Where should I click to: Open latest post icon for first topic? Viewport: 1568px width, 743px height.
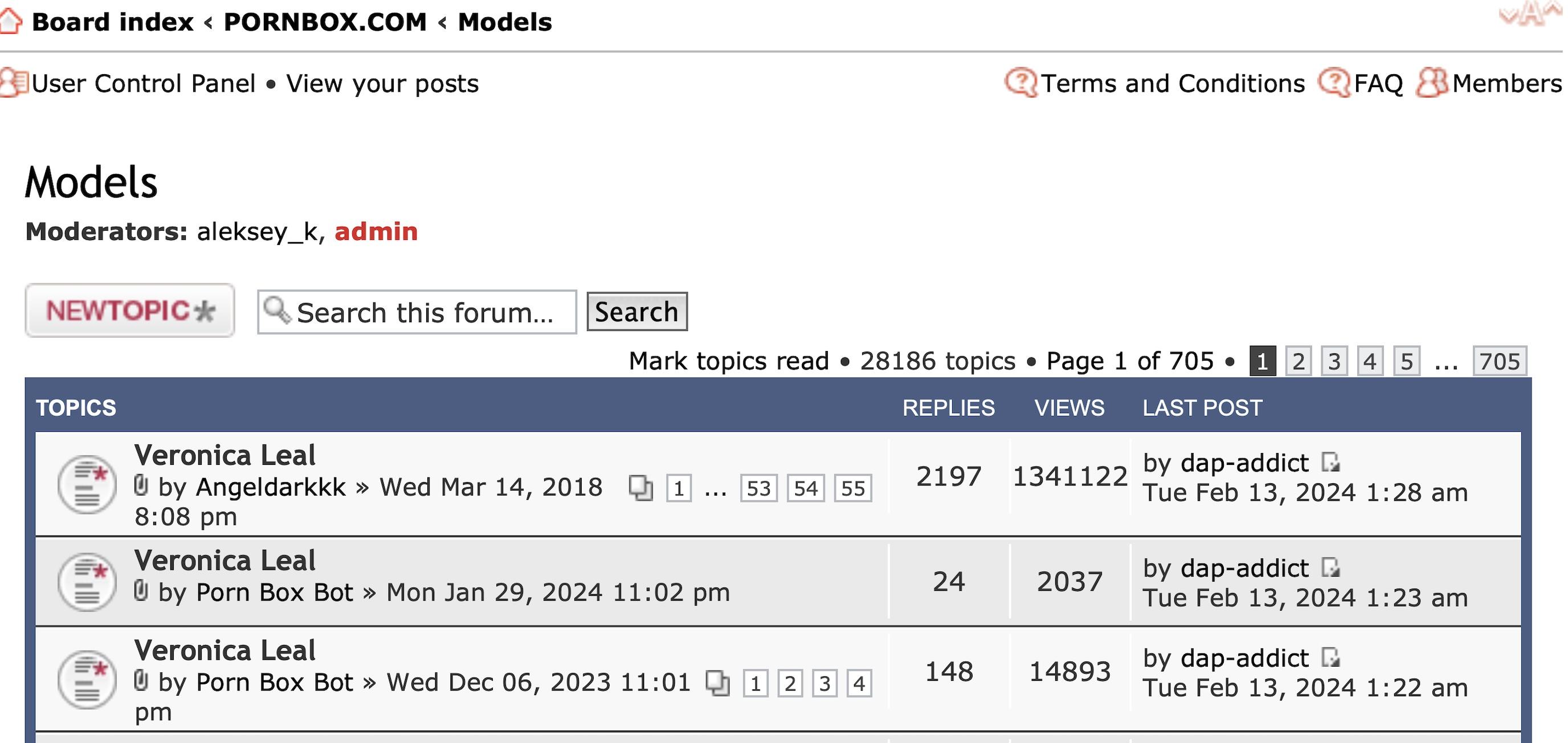pyautogui.click(x=1331, y=463)
